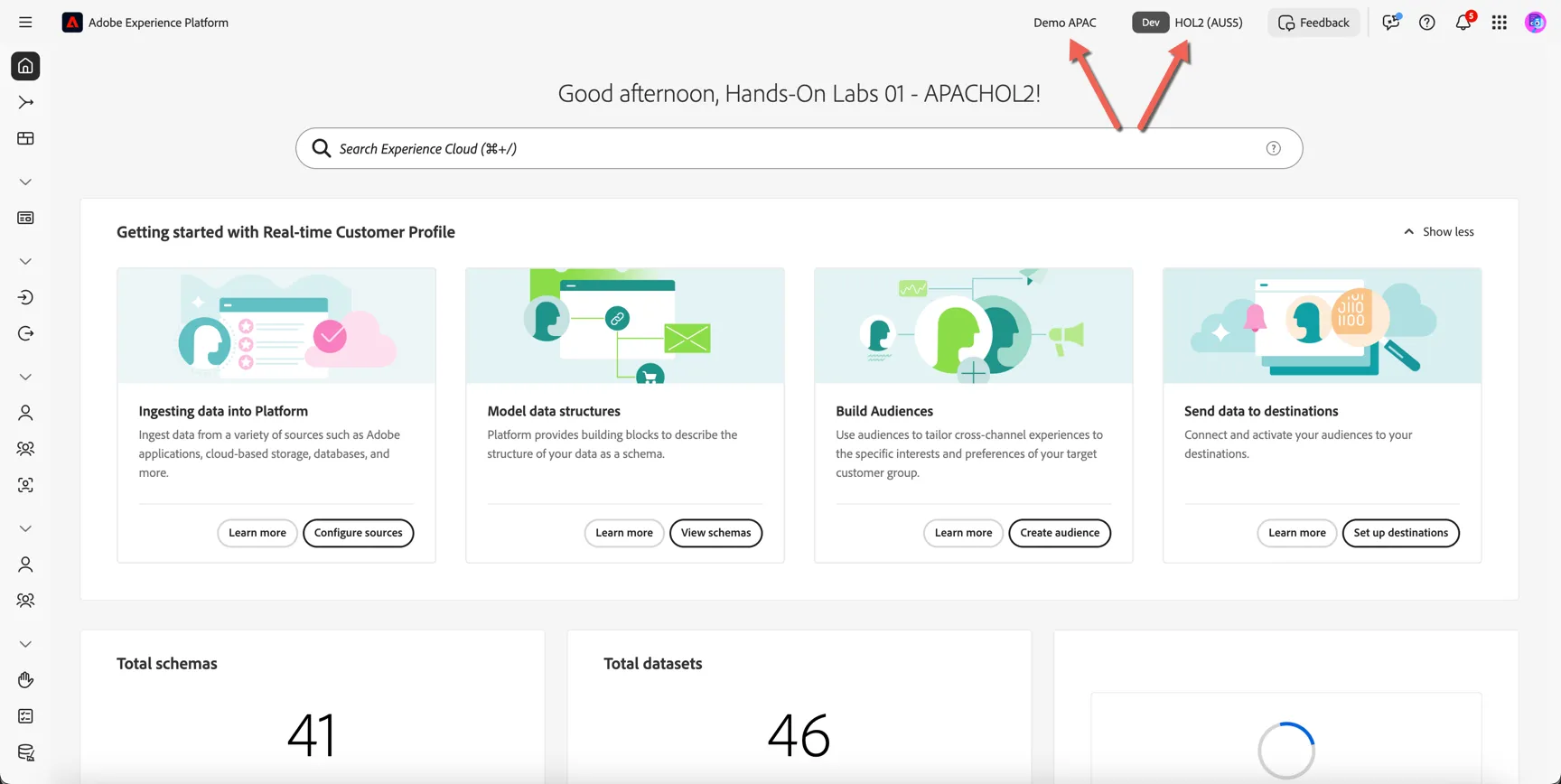Toggle sidebar chevron directly above the raised-hand icon
Screen dimensions: 1561x784
25,644
